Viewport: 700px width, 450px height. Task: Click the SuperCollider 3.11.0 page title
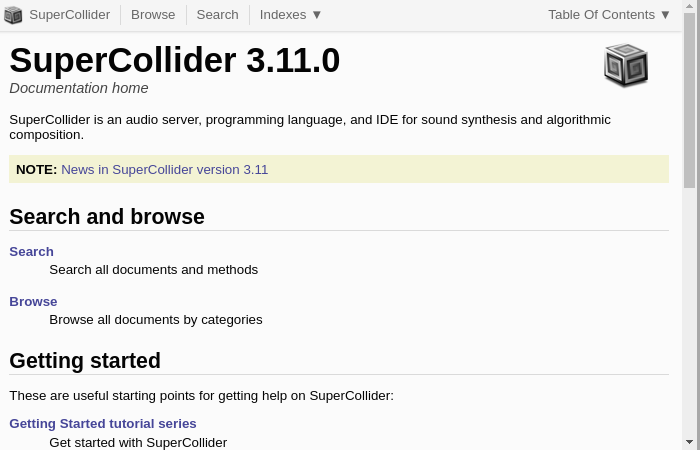pyautogui.click(x=175, y=60)
